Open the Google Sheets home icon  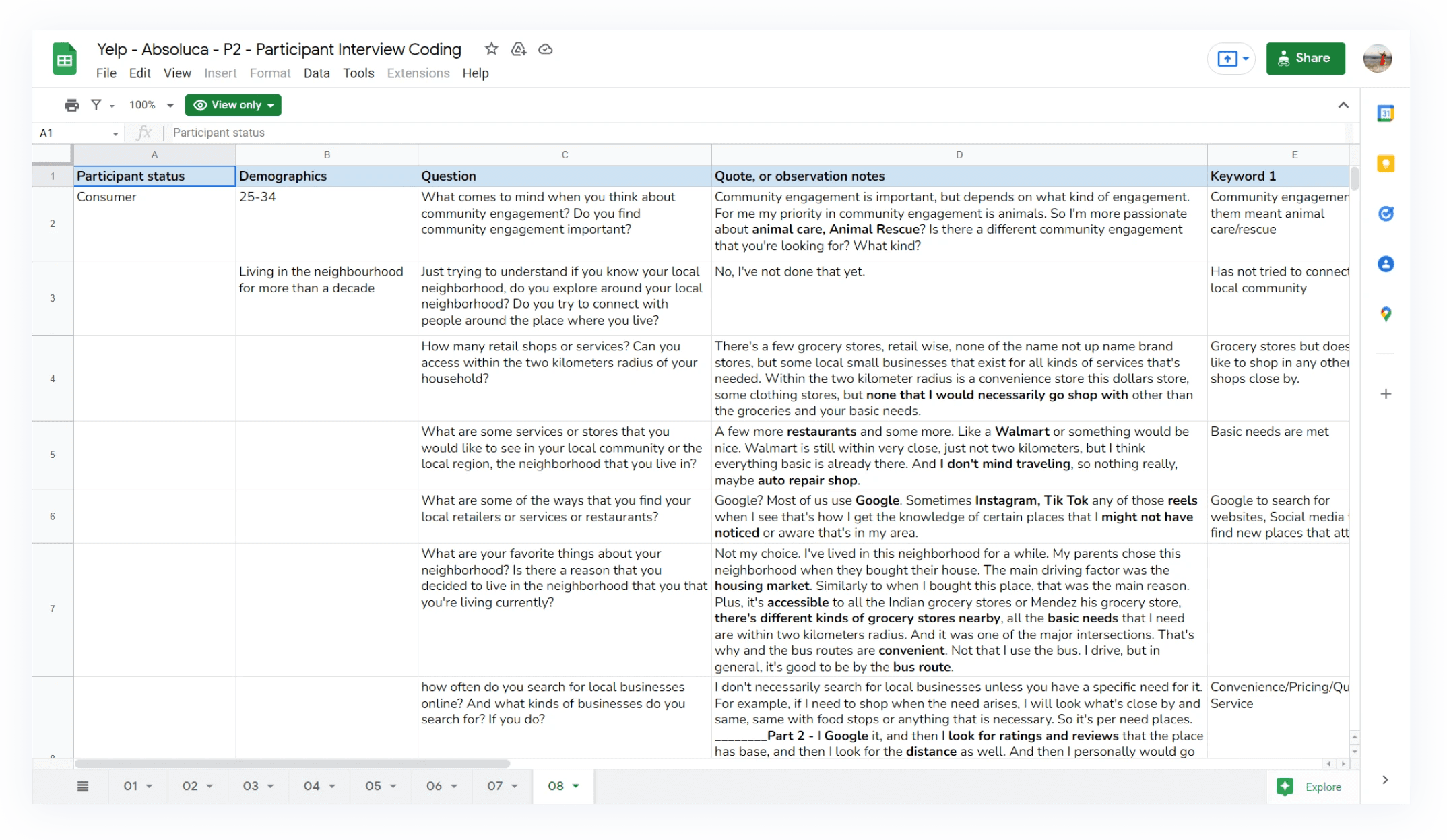click(65, 59)
